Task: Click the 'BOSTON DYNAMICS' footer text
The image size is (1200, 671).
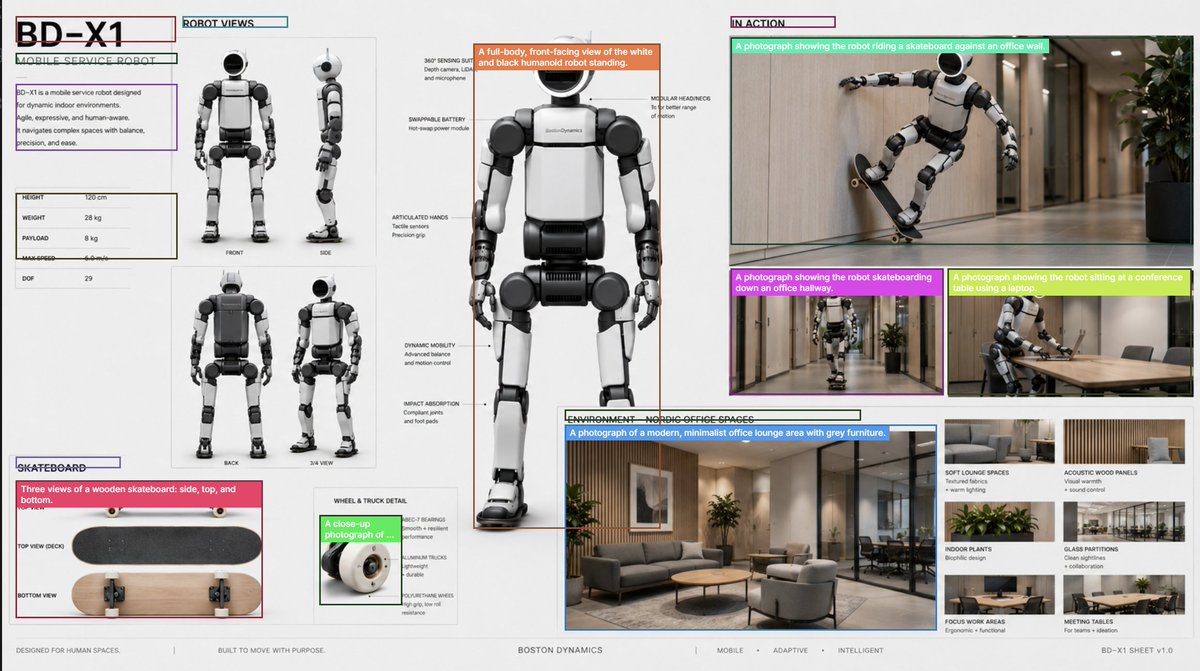Action: click(x=560, y=650)
